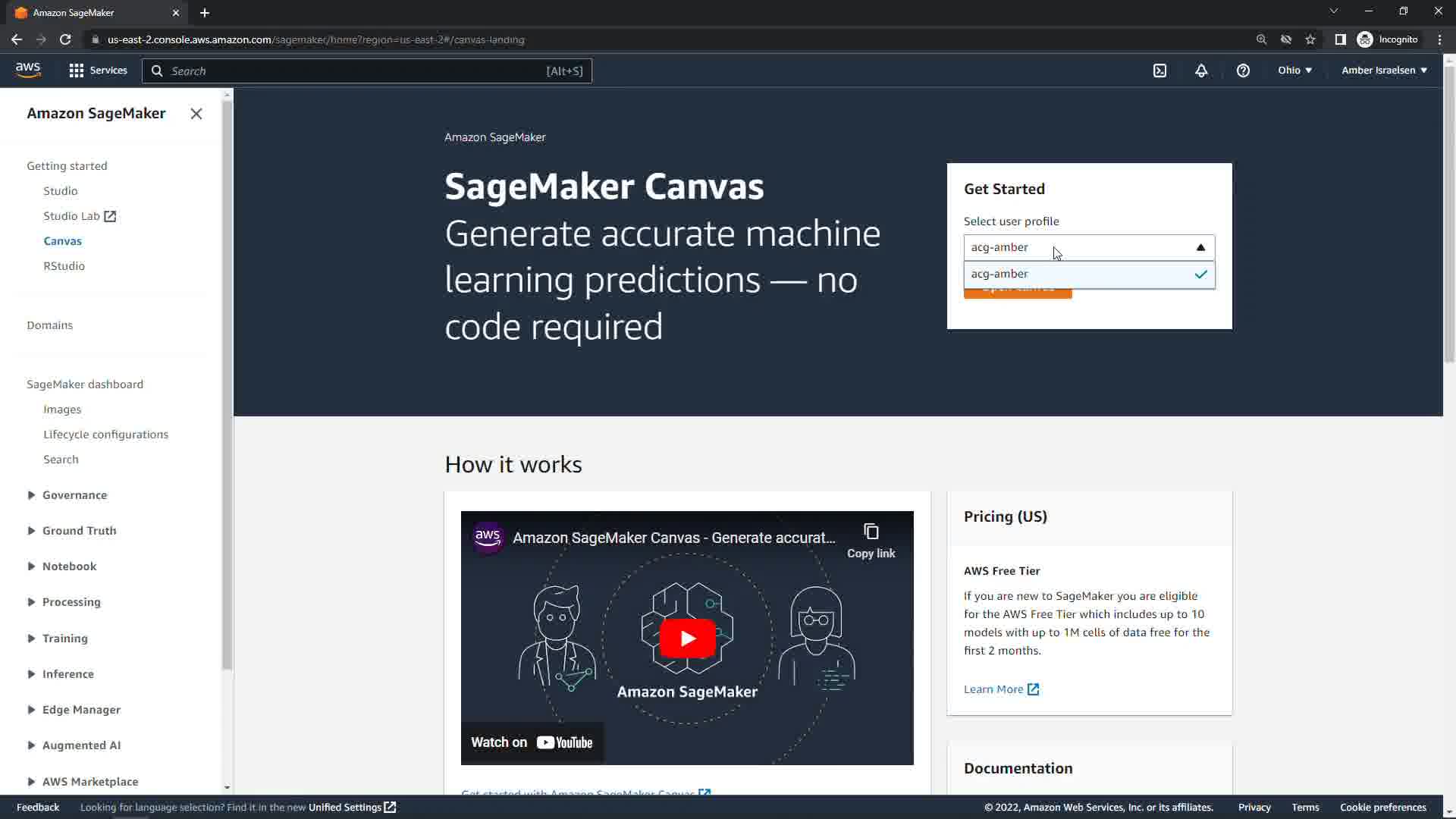1456x819 pixels.
Task: Collapse the user profile dropdown arrow
Action: pyautogui.click(x=1200, y=247)
